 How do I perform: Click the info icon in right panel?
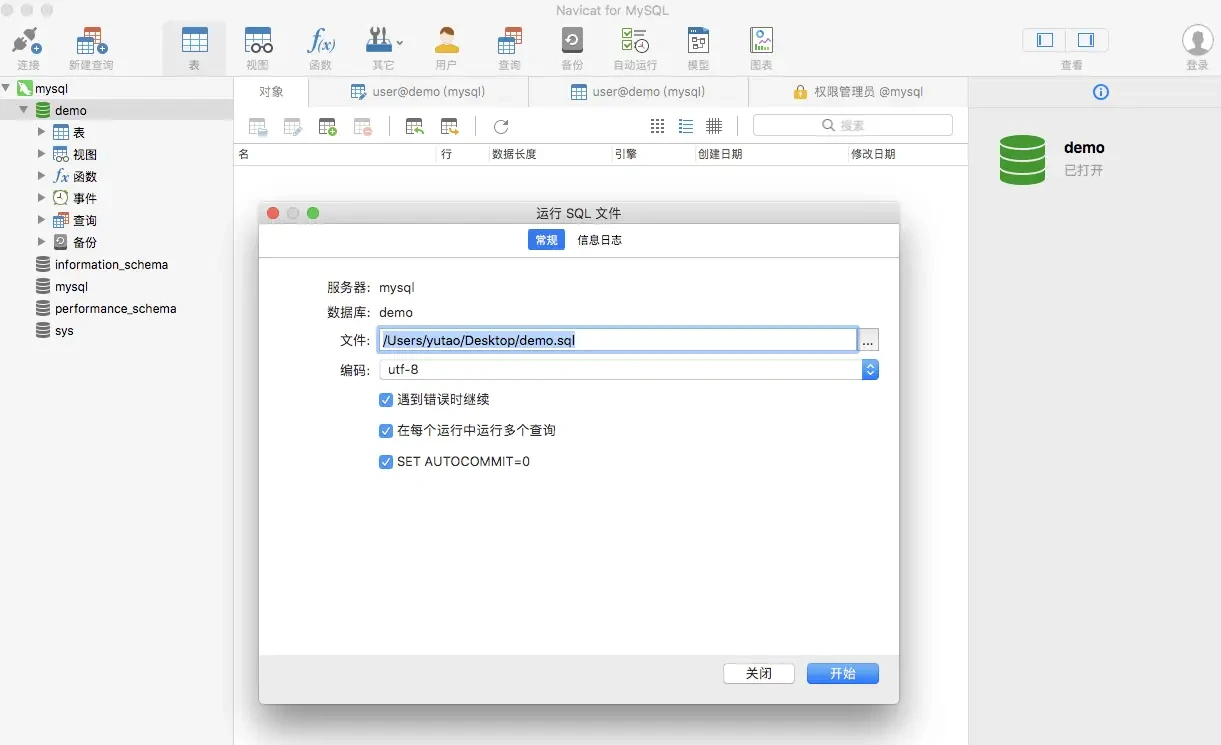coord(1101,92)
